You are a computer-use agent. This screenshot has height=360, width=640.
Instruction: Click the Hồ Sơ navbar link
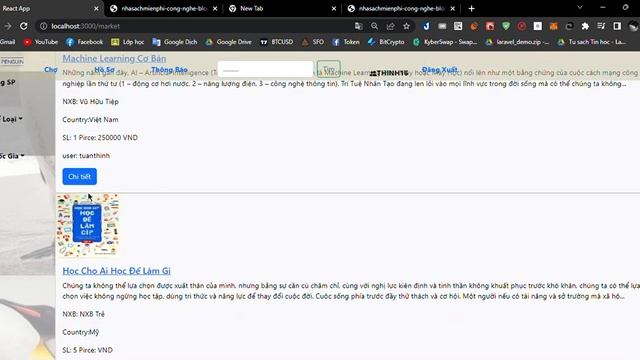[x=104, y=69]
